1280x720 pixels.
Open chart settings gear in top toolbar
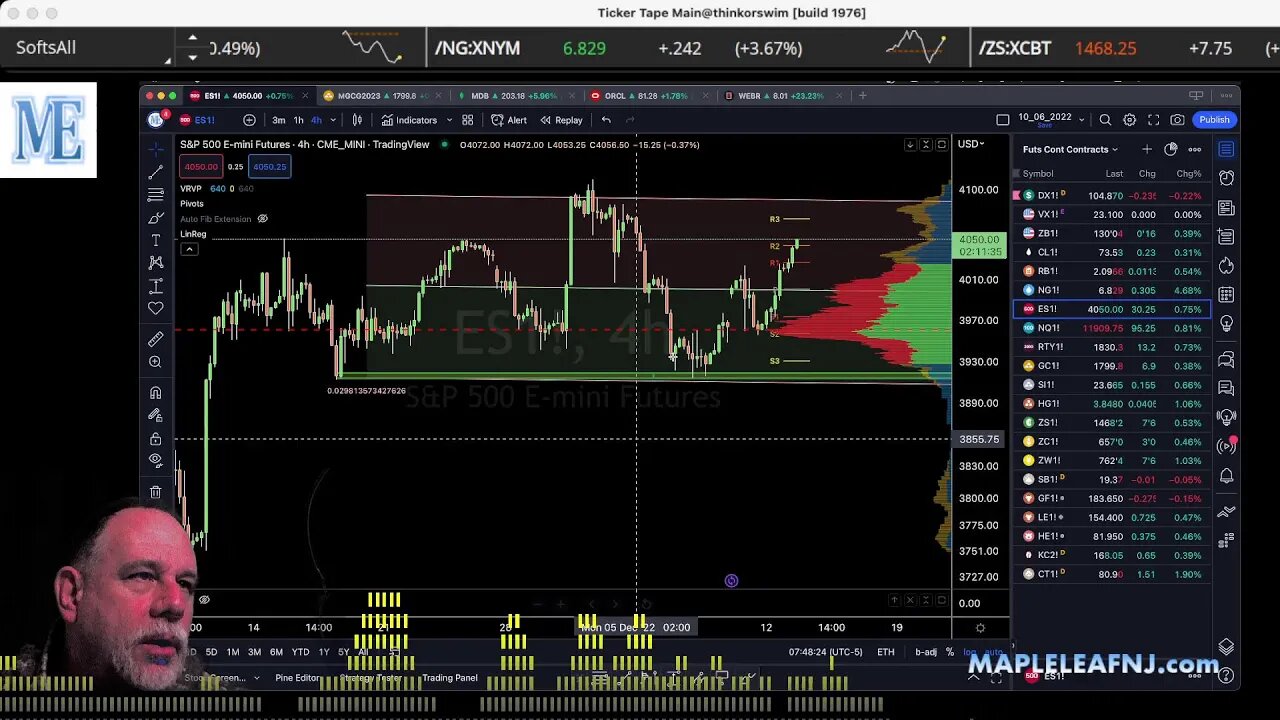pos(1129,120)
